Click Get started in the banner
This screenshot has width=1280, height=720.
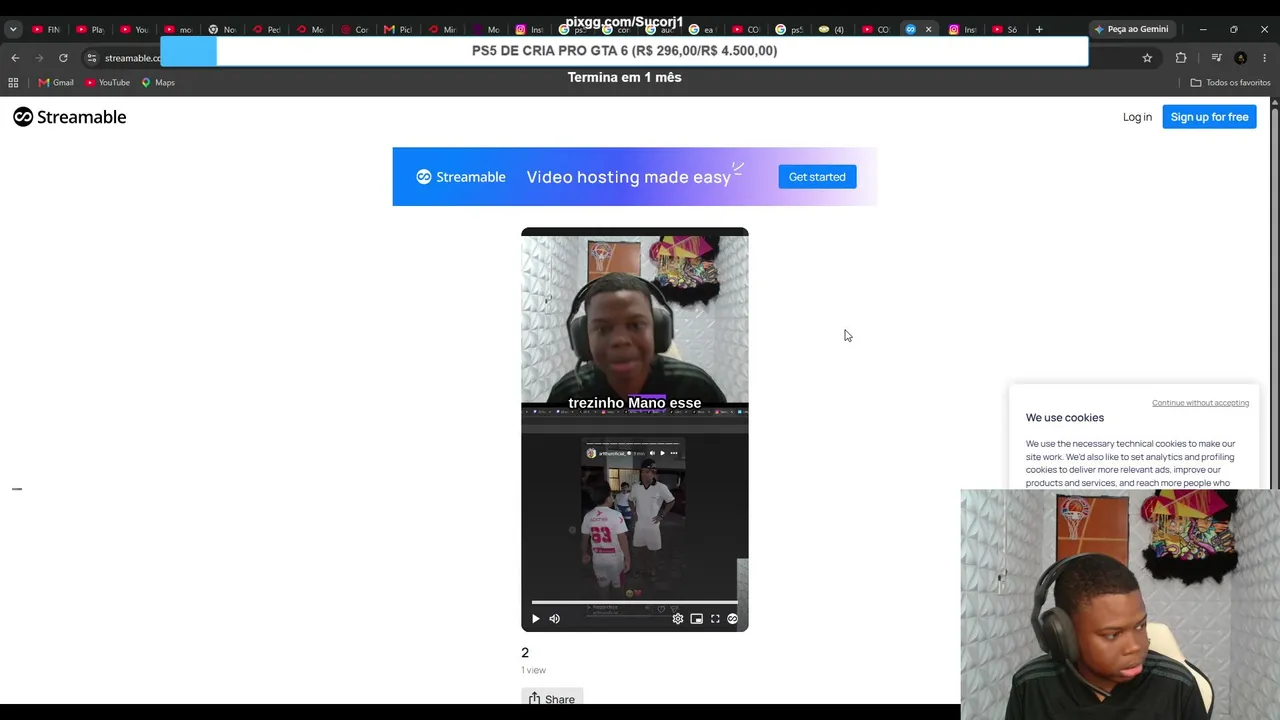point(817,177)
